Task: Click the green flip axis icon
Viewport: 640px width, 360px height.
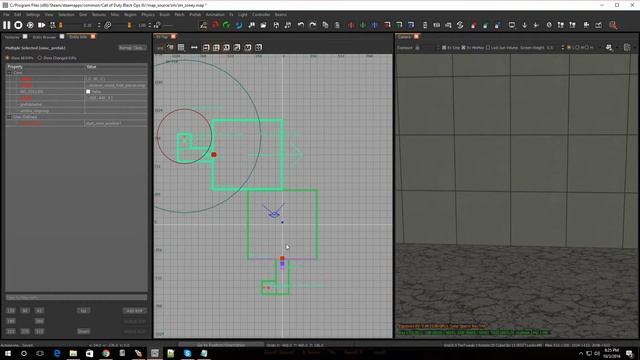Action: click(x=362, y=25)
